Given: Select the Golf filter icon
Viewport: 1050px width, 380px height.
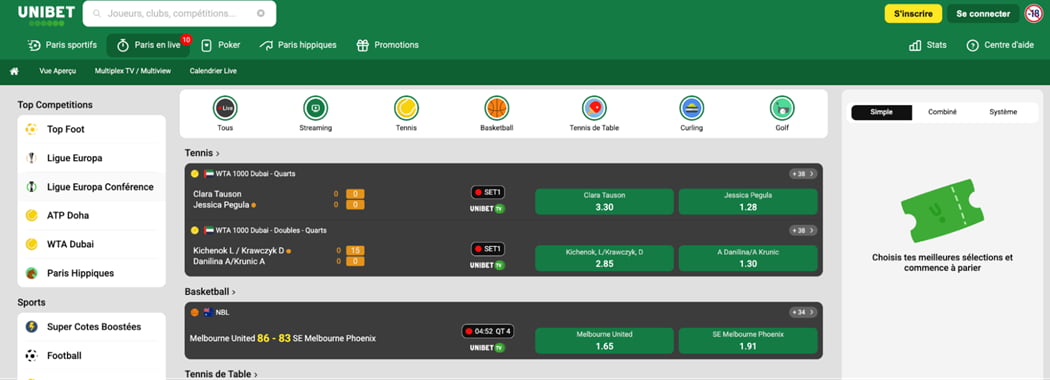Looking at the screenshot, I should pos(782,107).
